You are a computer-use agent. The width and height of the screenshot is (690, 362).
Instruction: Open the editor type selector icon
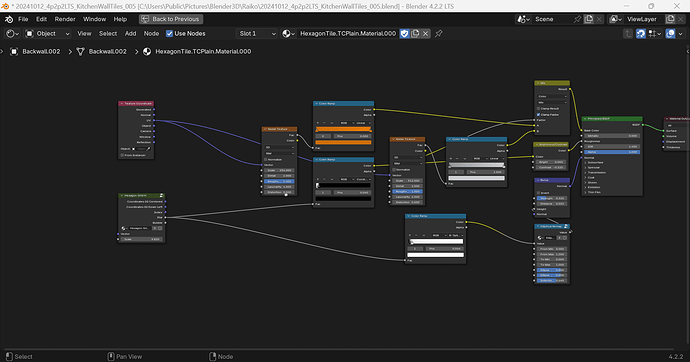(12, 33)
